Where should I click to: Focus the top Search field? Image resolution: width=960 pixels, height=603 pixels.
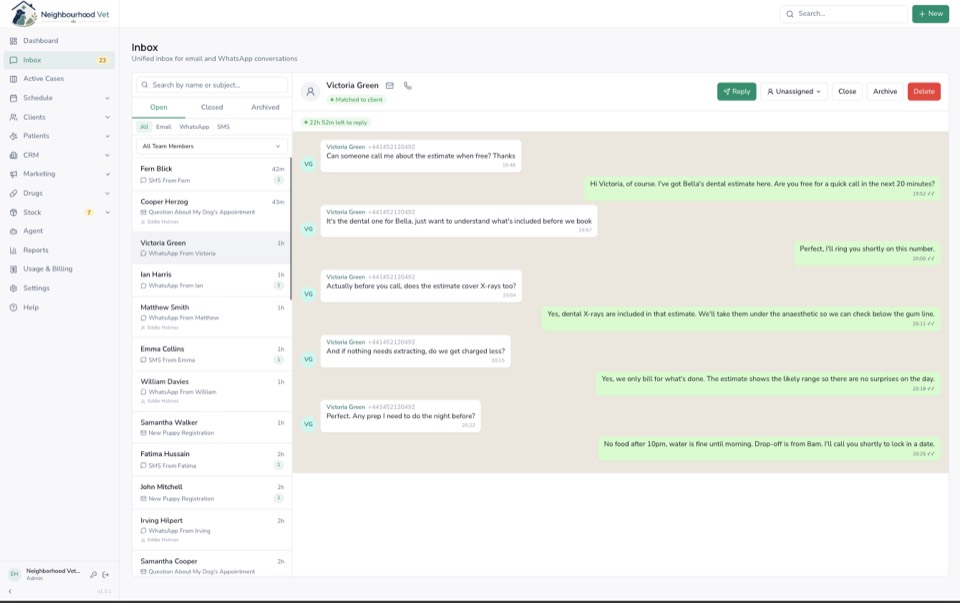pos(844,13)
